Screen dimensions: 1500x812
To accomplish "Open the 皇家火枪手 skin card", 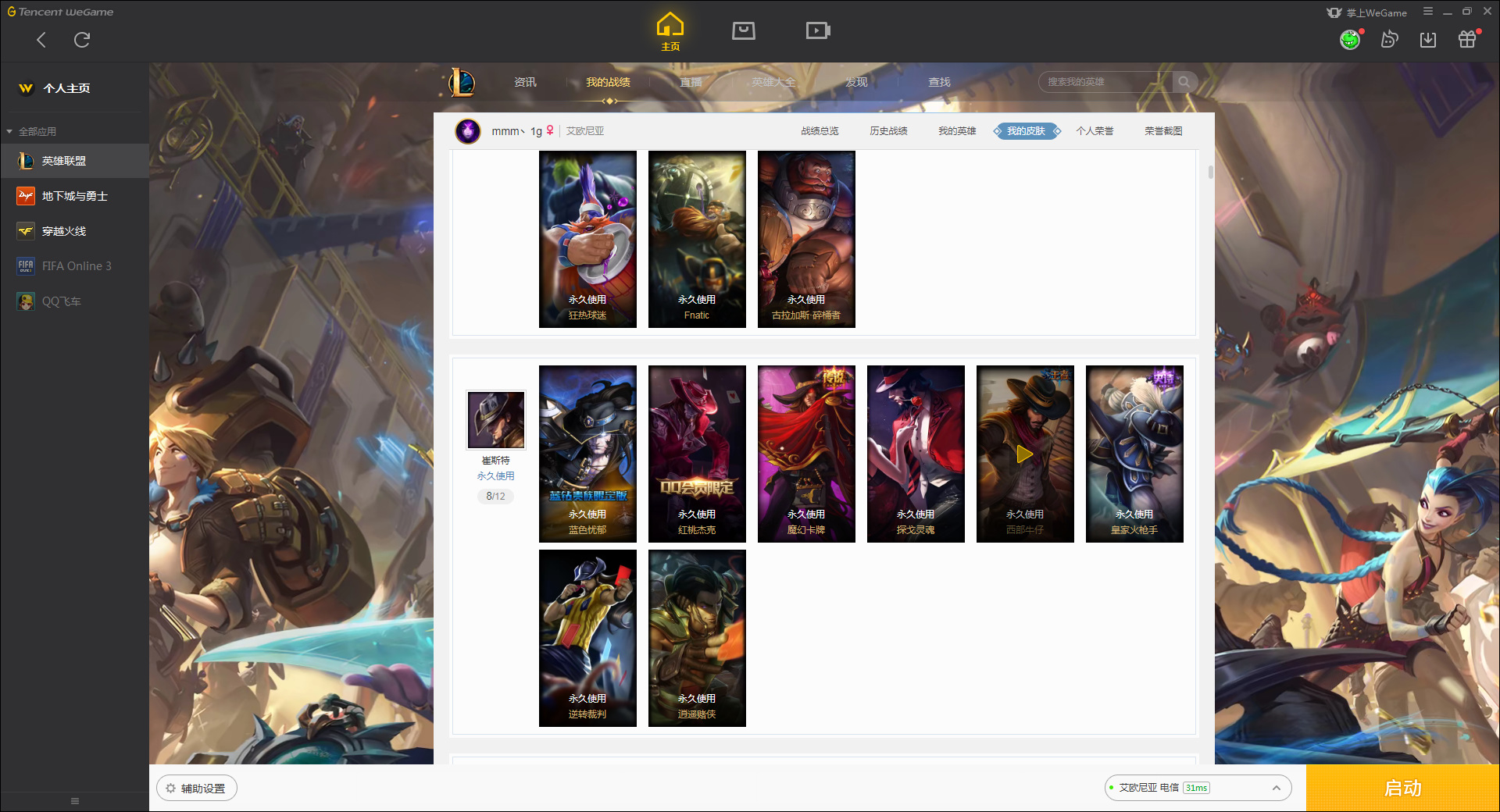I will tap(1134, 454).
